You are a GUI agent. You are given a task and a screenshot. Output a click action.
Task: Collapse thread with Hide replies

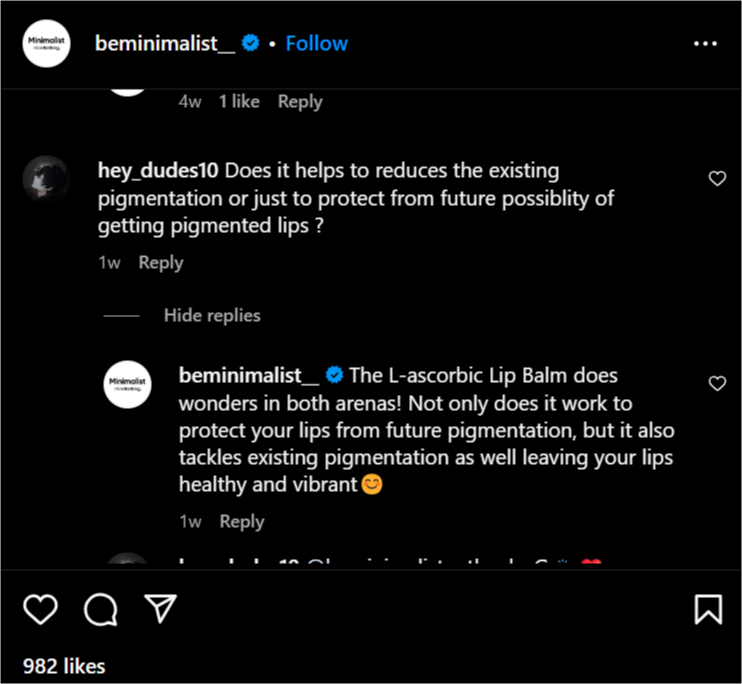pyautogui.click(x=212, y=315)
